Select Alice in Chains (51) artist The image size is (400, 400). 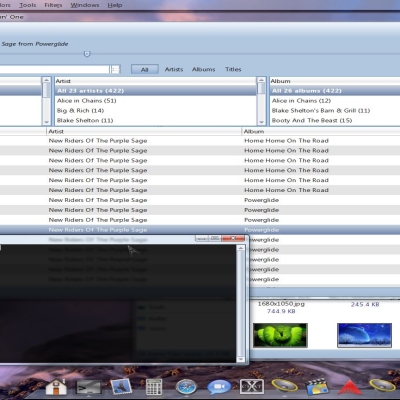(x=155, y=101)
